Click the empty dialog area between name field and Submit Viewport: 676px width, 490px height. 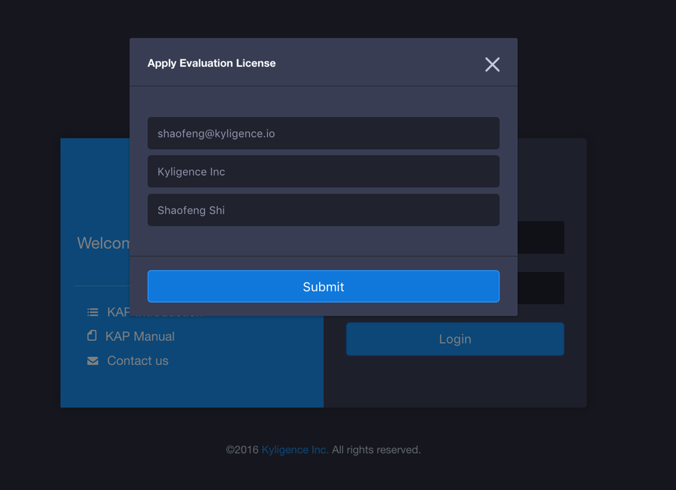(x=323, y=241)
